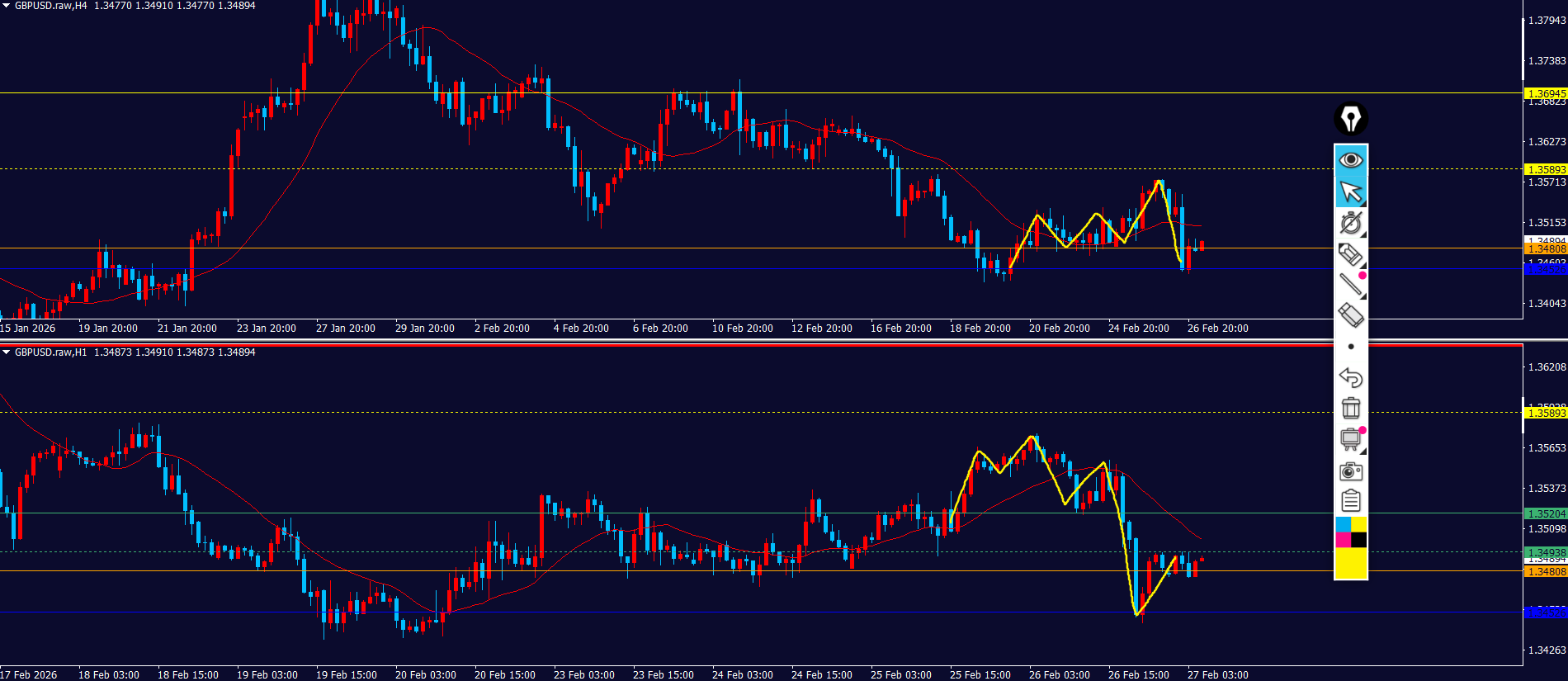1568x681 pixels.
Task: Click the small dot pen size button
Action: point(1350,347)
